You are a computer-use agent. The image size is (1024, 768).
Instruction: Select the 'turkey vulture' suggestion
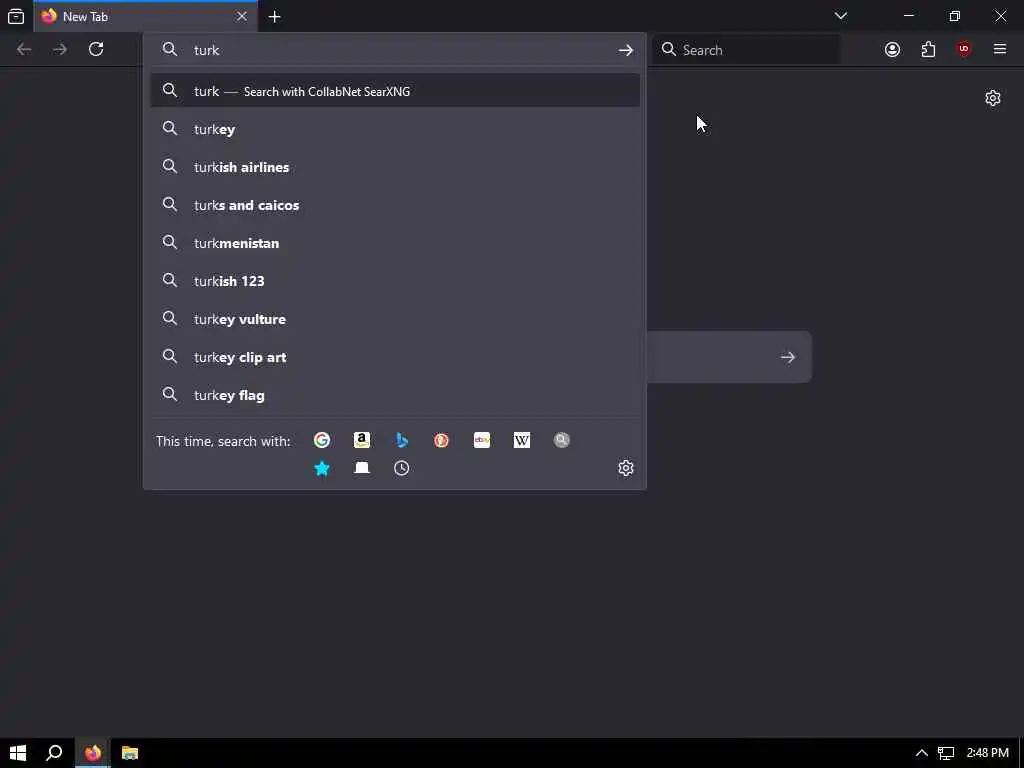(394, 319)
